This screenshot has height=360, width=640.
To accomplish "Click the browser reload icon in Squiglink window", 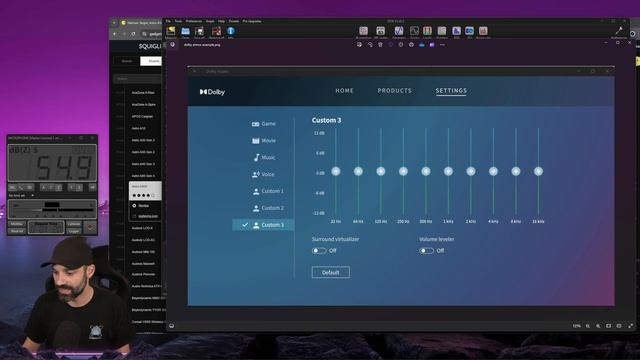I will (x=133, y=34).
